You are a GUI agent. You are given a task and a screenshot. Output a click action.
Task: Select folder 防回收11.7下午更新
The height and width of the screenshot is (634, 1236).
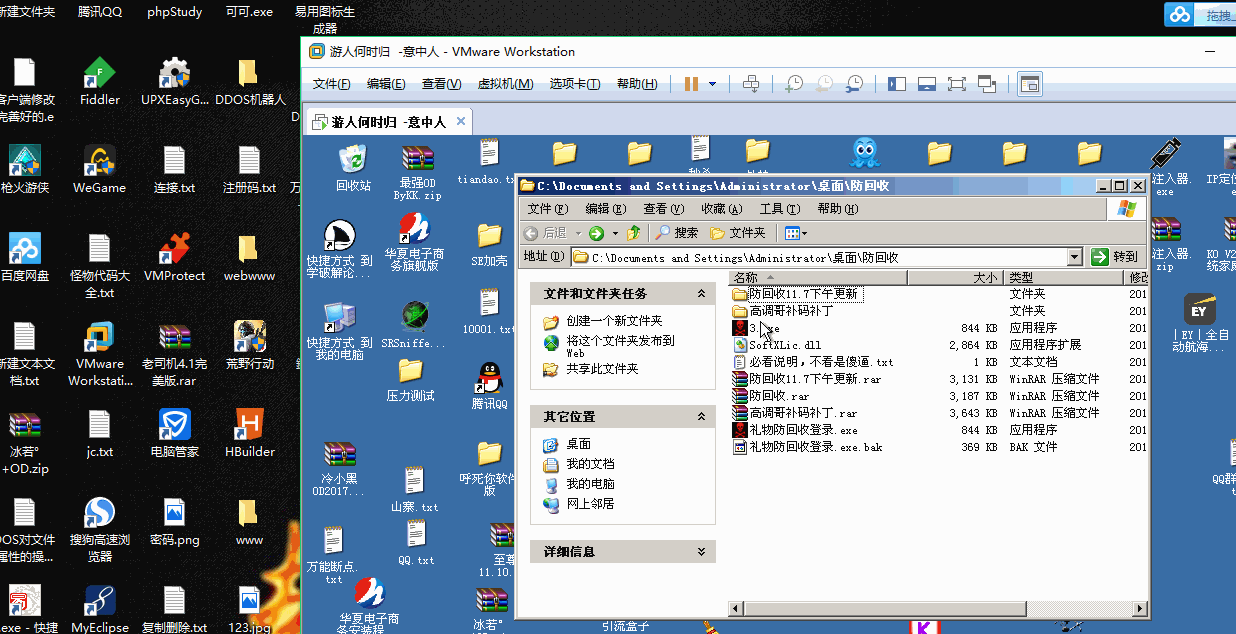(795, 294)
